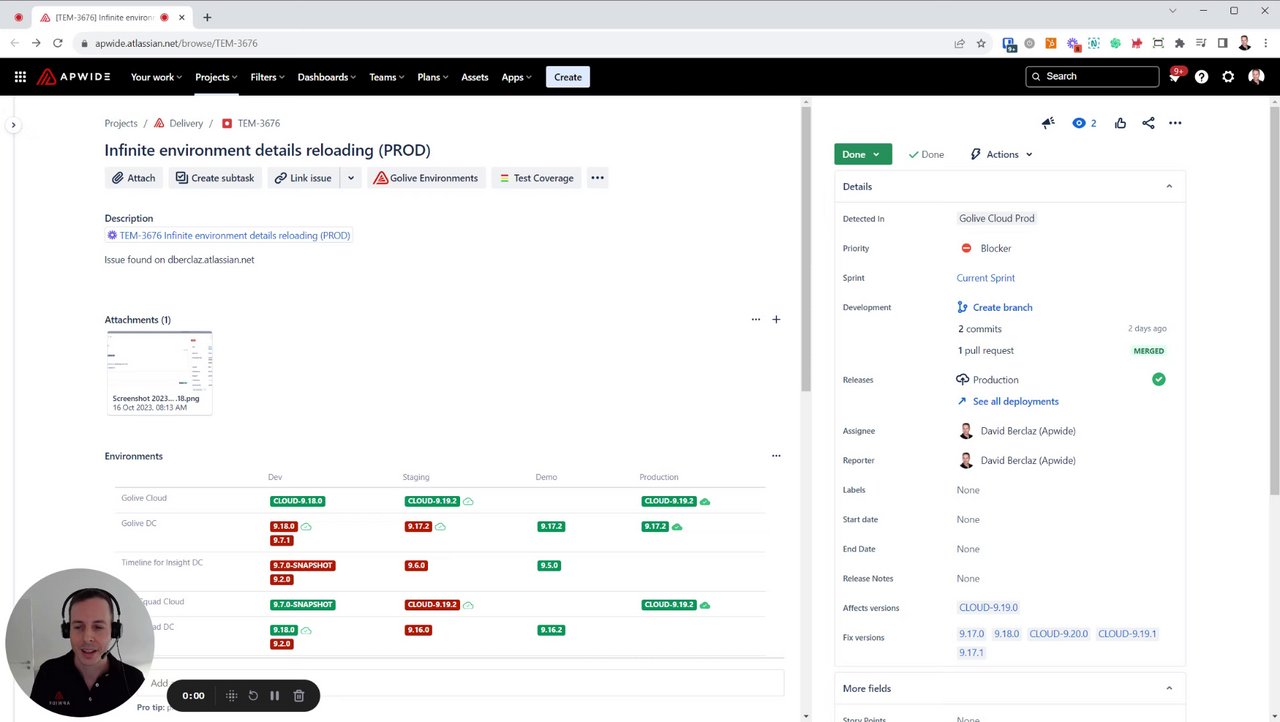Click the Create button
The width and height of the screenshot is (1280, 722).
click(568, 77)
